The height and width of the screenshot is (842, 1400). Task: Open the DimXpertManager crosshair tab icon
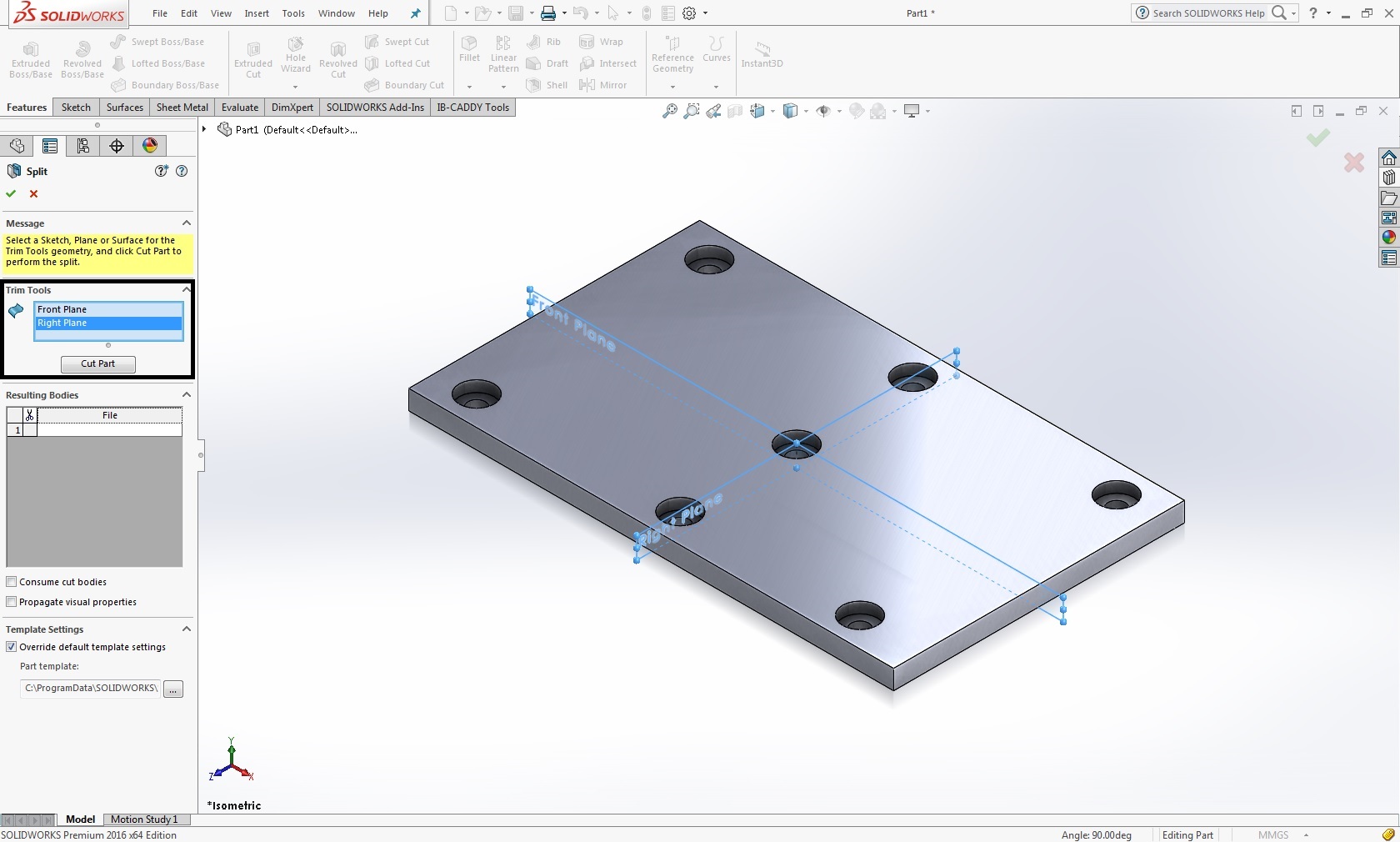coord(117,146)
